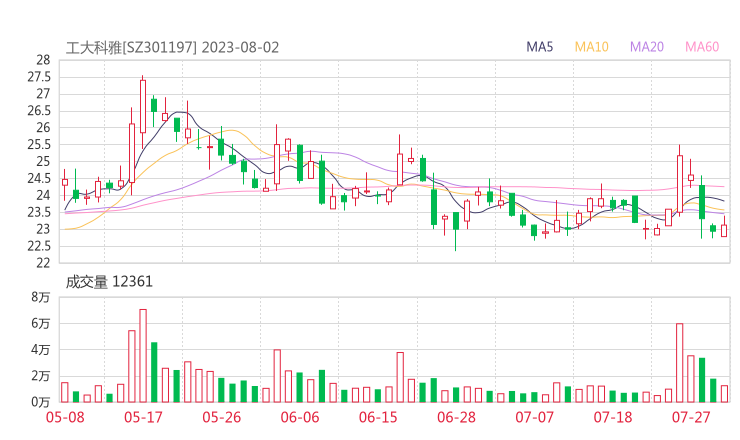The width and height of the screenshot is (740, 440).
Task: Click the tallest red volume bar above 7万
Action: coord(143,356)
